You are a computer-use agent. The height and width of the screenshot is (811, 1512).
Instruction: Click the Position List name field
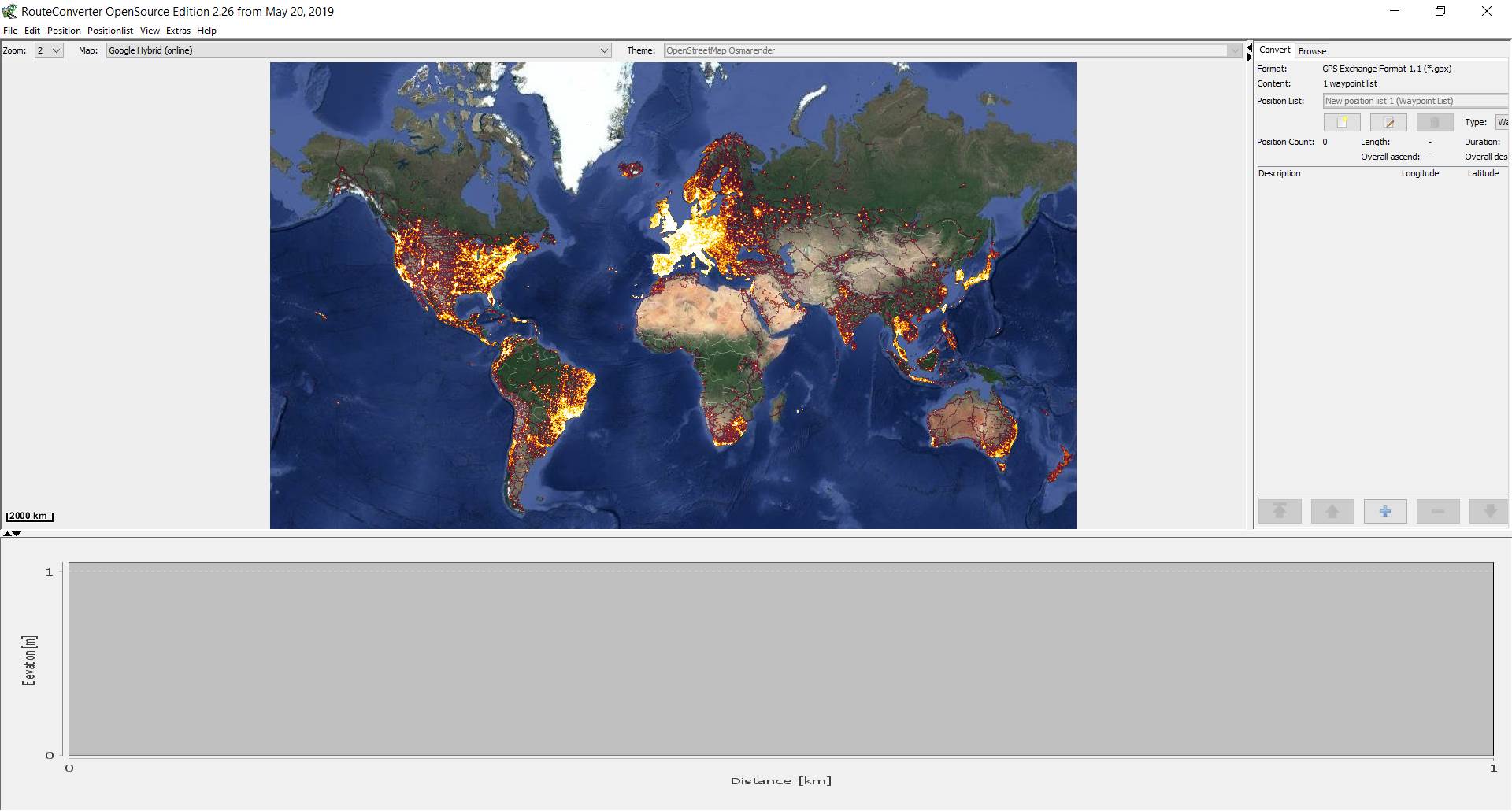1414,101
